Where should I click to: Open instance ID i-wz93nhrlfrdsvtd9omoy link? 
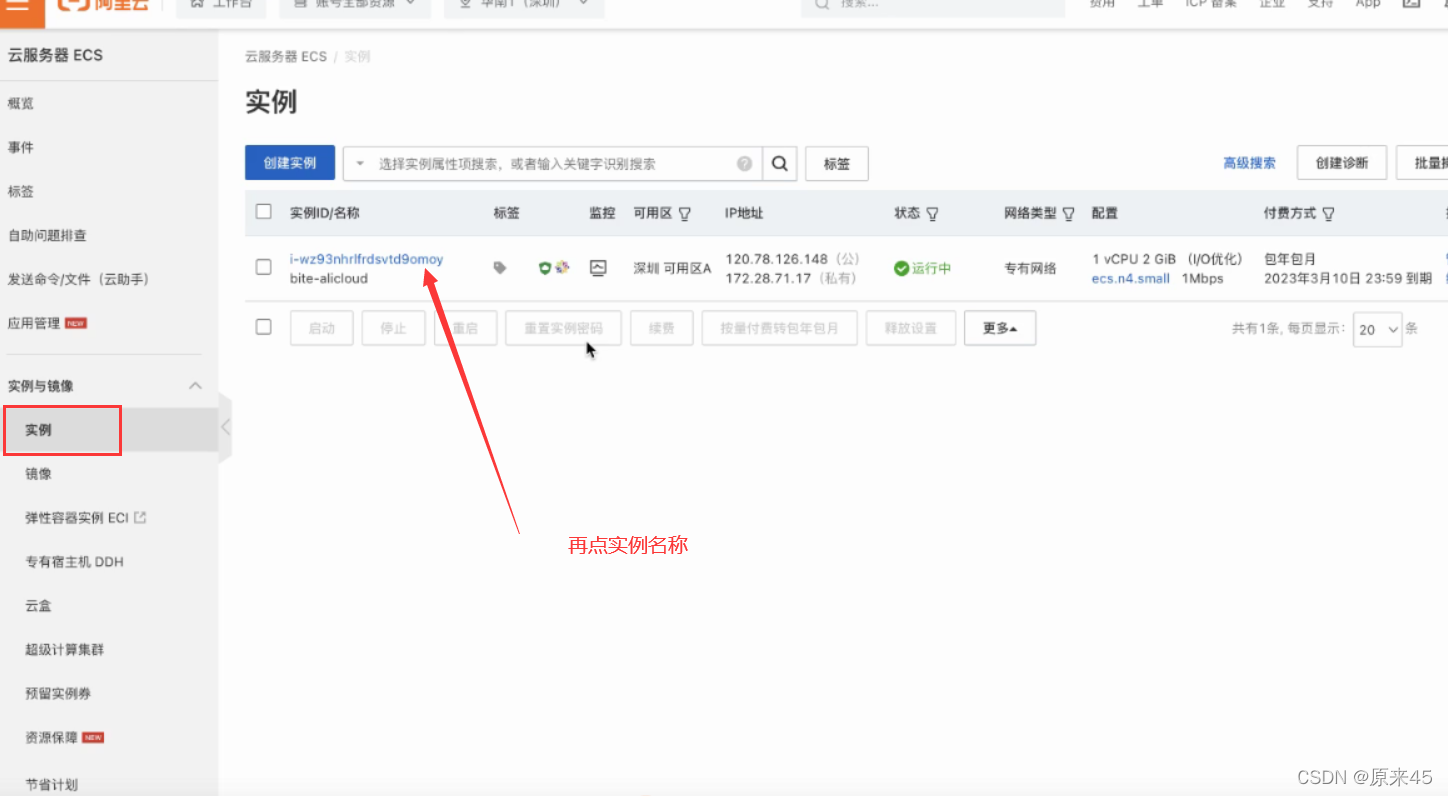coord(366,260)
